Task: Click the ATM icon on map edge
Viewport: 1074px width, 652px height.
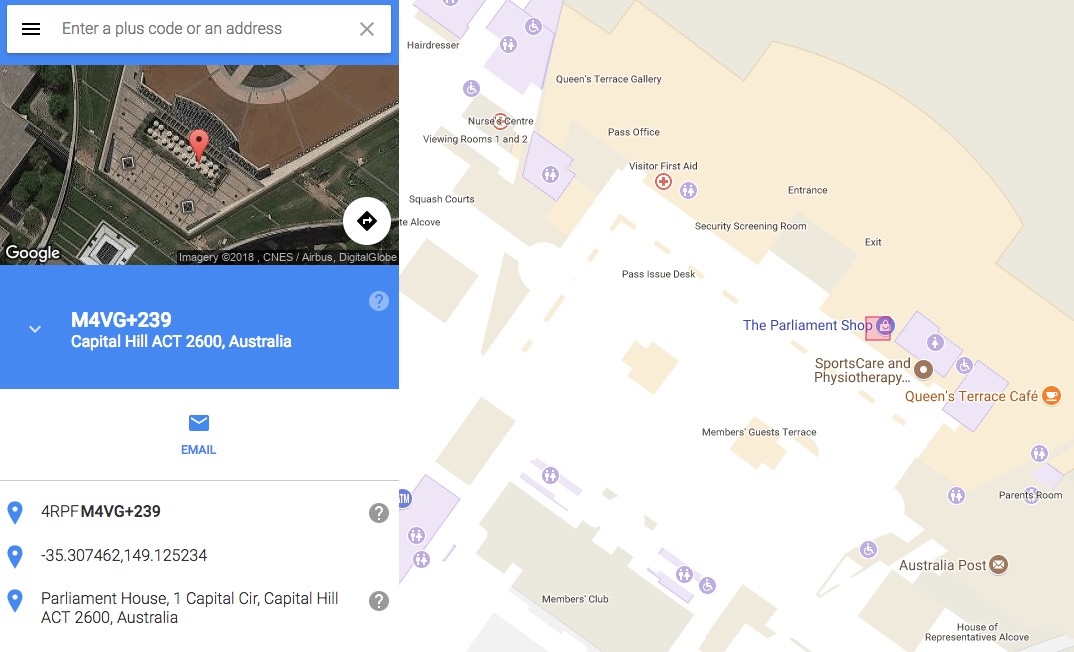Action: coord(403,499)
